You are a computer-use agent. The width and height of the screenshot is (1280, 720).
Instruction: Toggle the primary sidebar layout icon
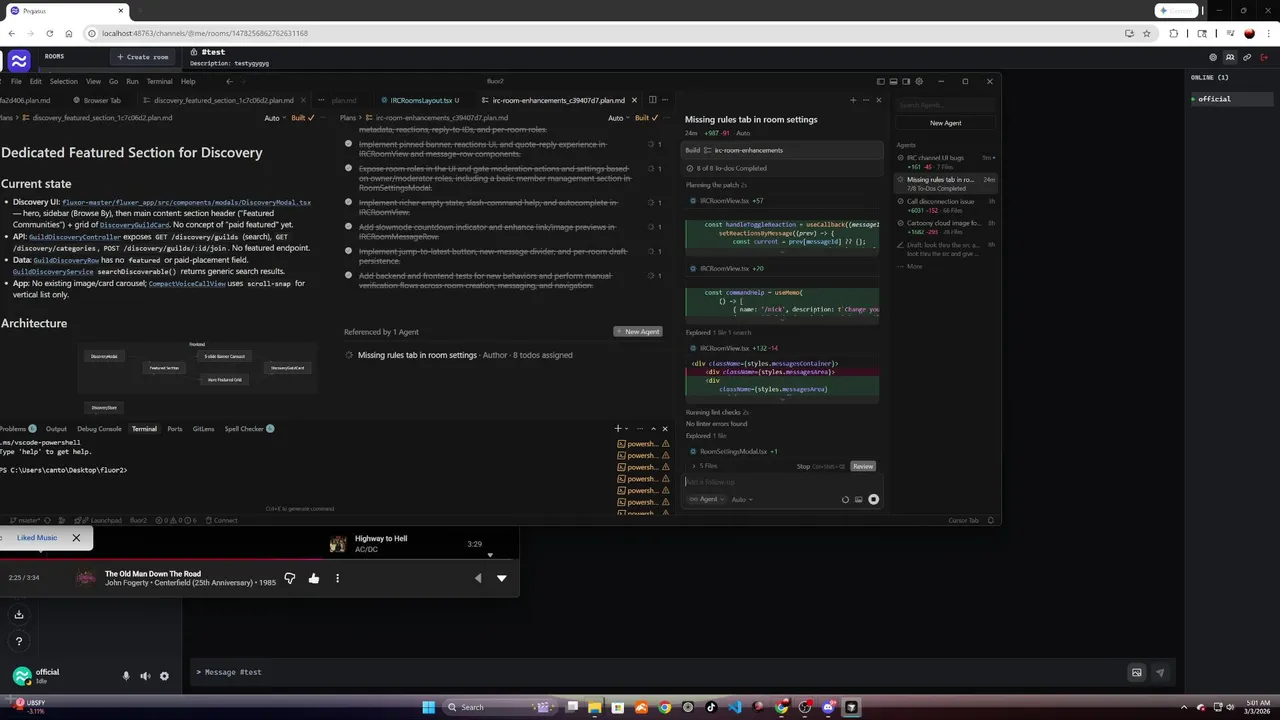point(881,81)
